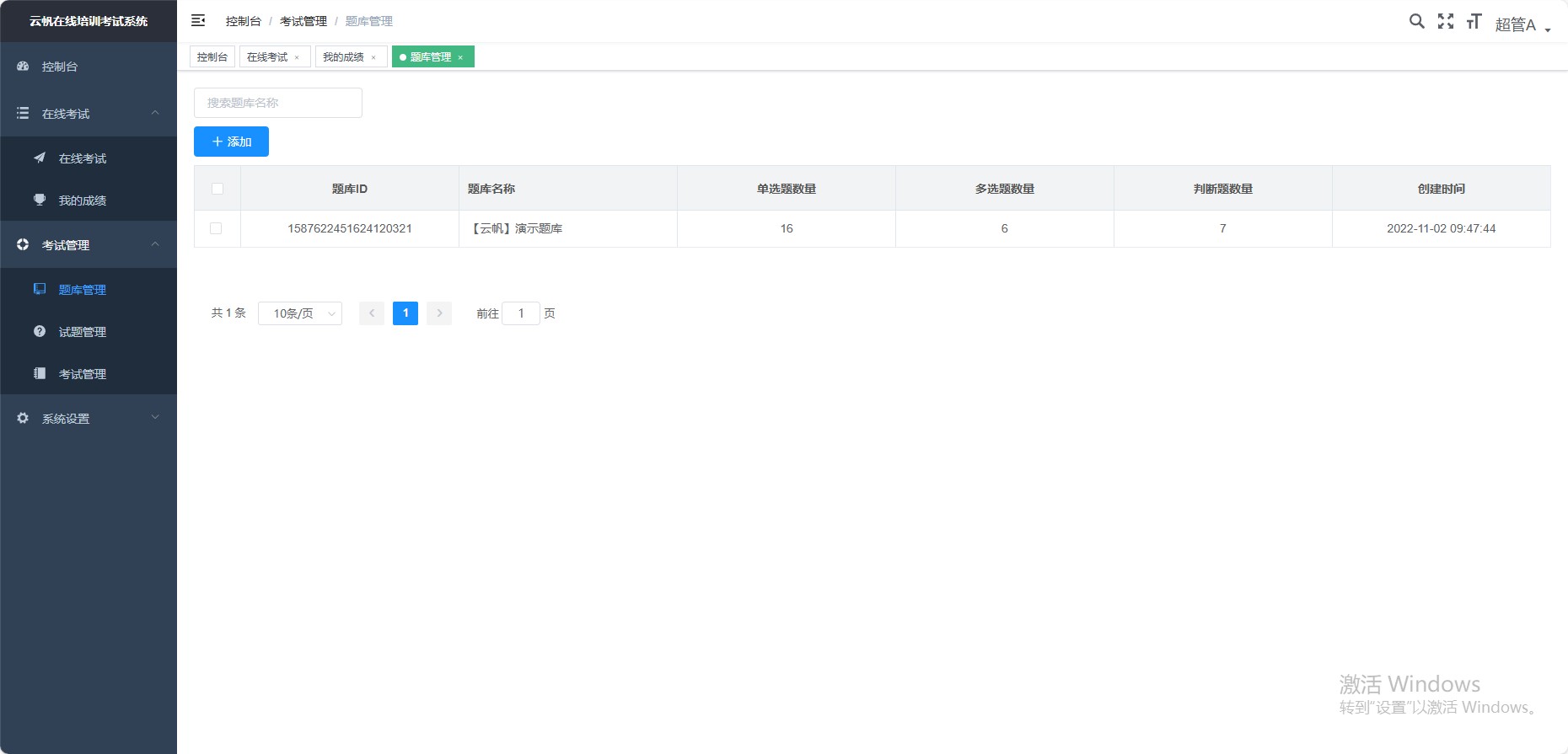Collapse the 考试管理 sidebar group arrow
This screenshot has height=754, width=1568.
click(x=155, y=244)
